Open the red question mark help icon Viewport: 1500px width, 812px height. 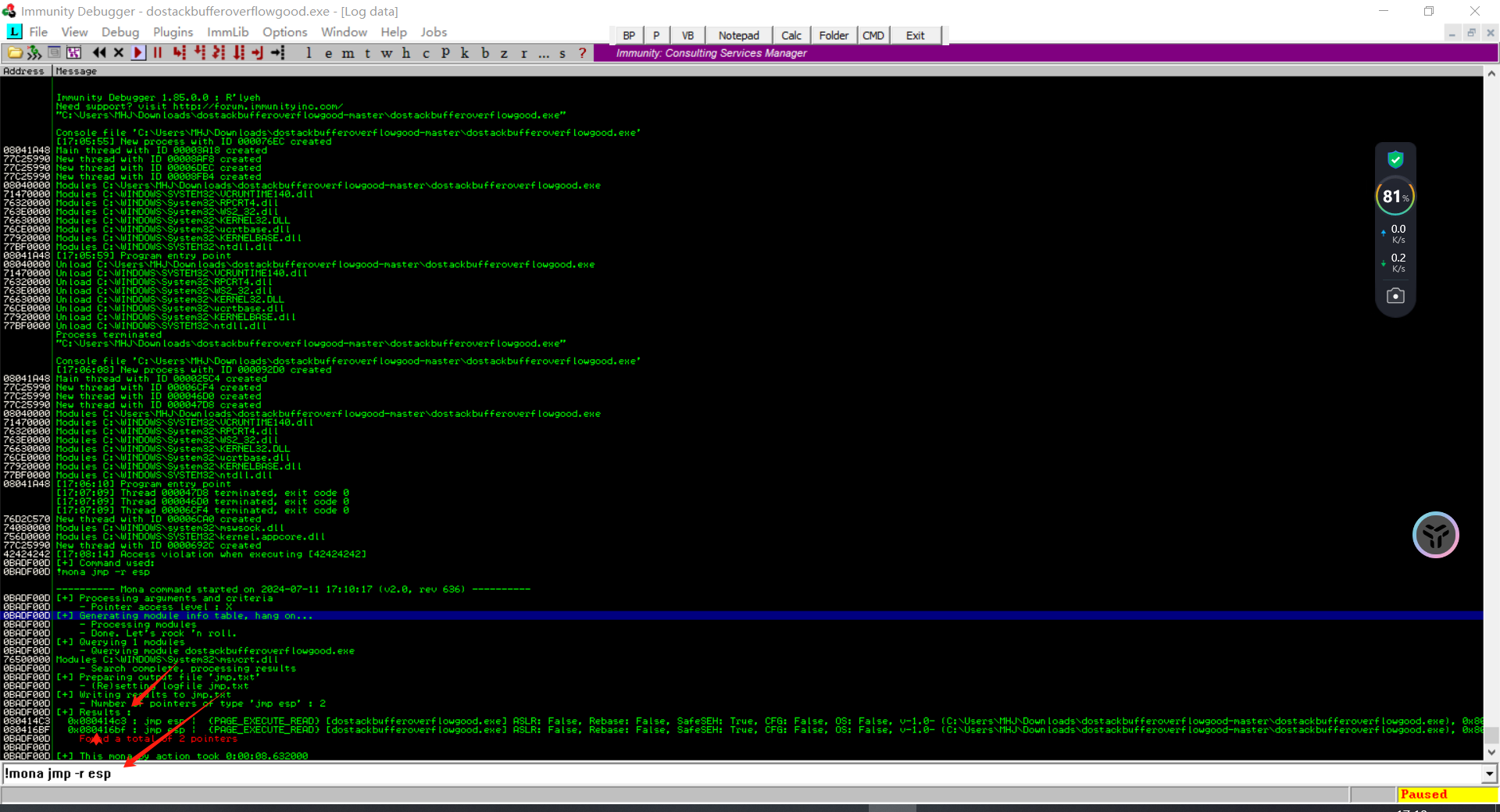click(582, 53)
